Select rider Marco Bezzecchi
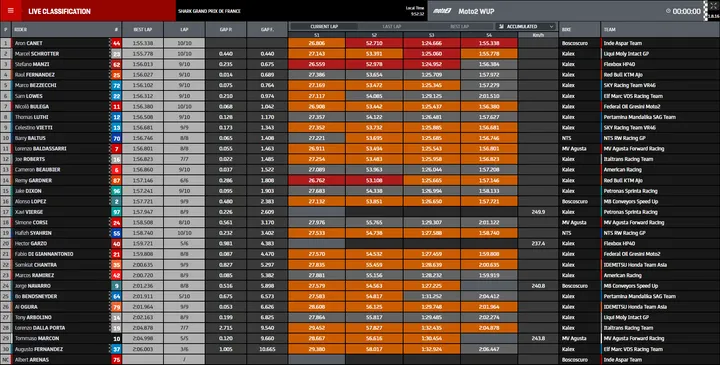 [x=36, y=85]
